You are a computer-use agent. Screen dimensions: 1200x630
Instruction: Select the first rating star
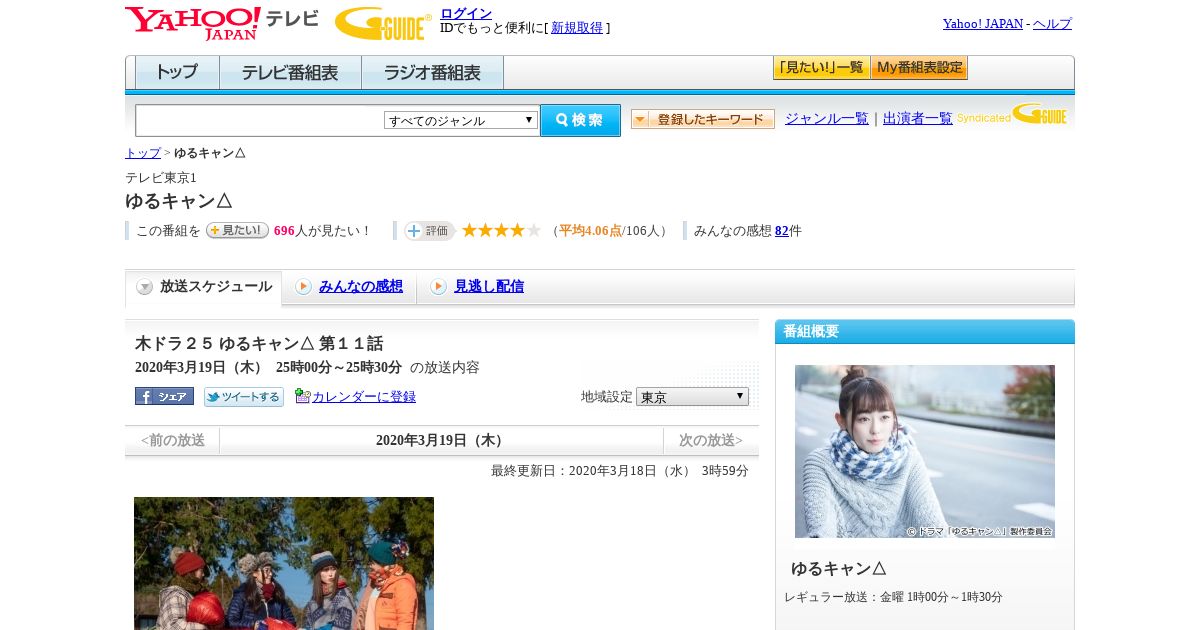coord(469,230)
